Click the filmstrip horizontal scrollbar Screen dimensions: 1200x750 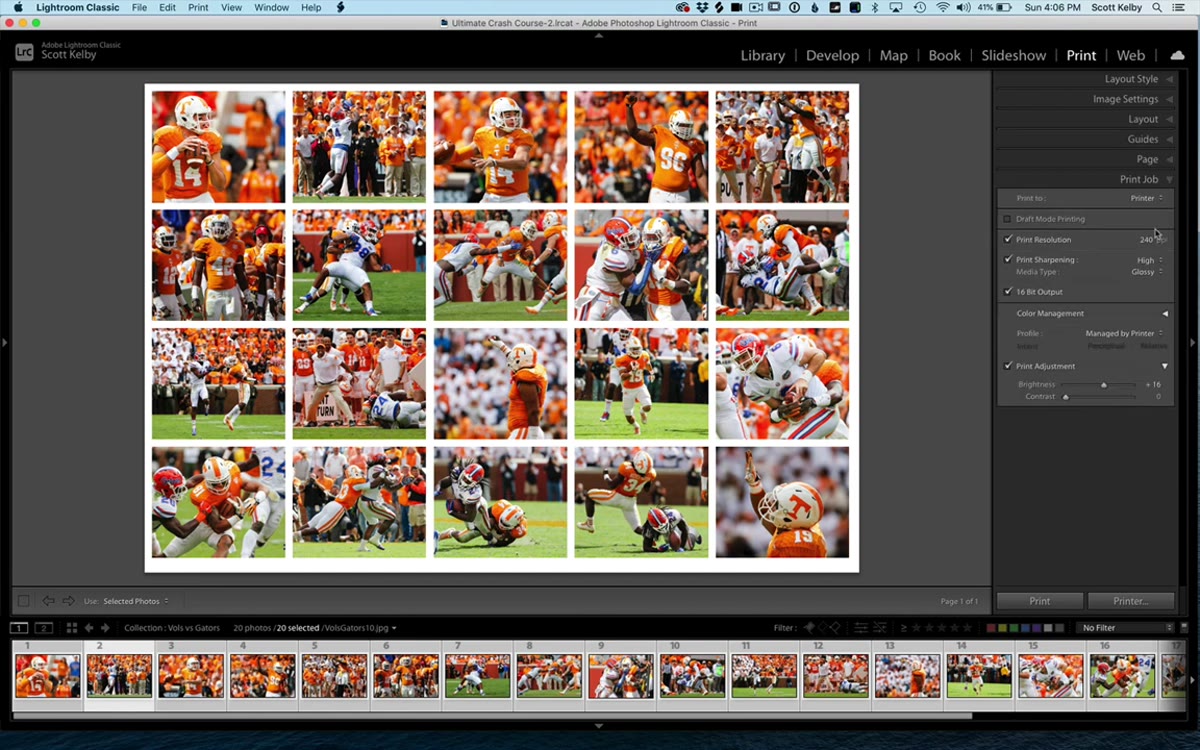click(x=491, y=715)
